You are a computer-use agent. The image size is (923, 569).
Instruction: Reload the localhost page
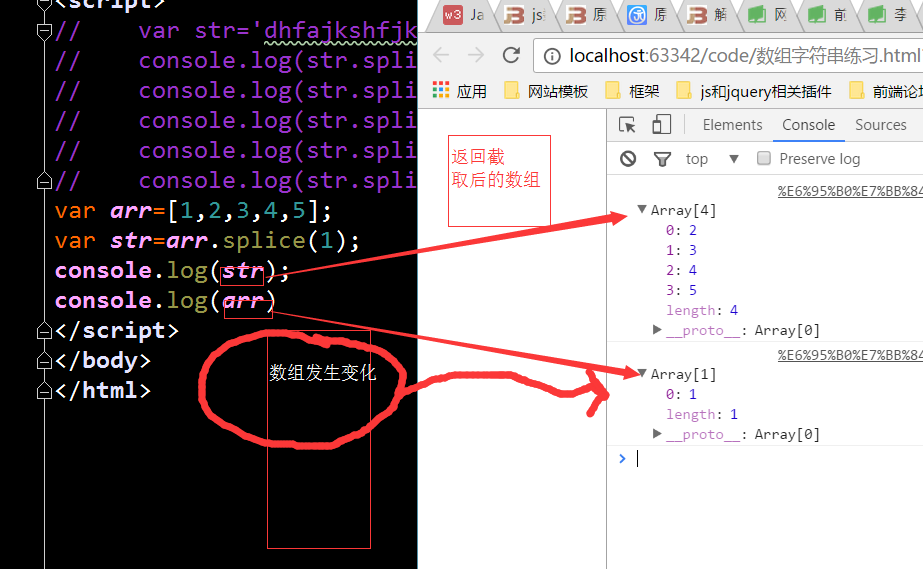[x=511, y=55]
